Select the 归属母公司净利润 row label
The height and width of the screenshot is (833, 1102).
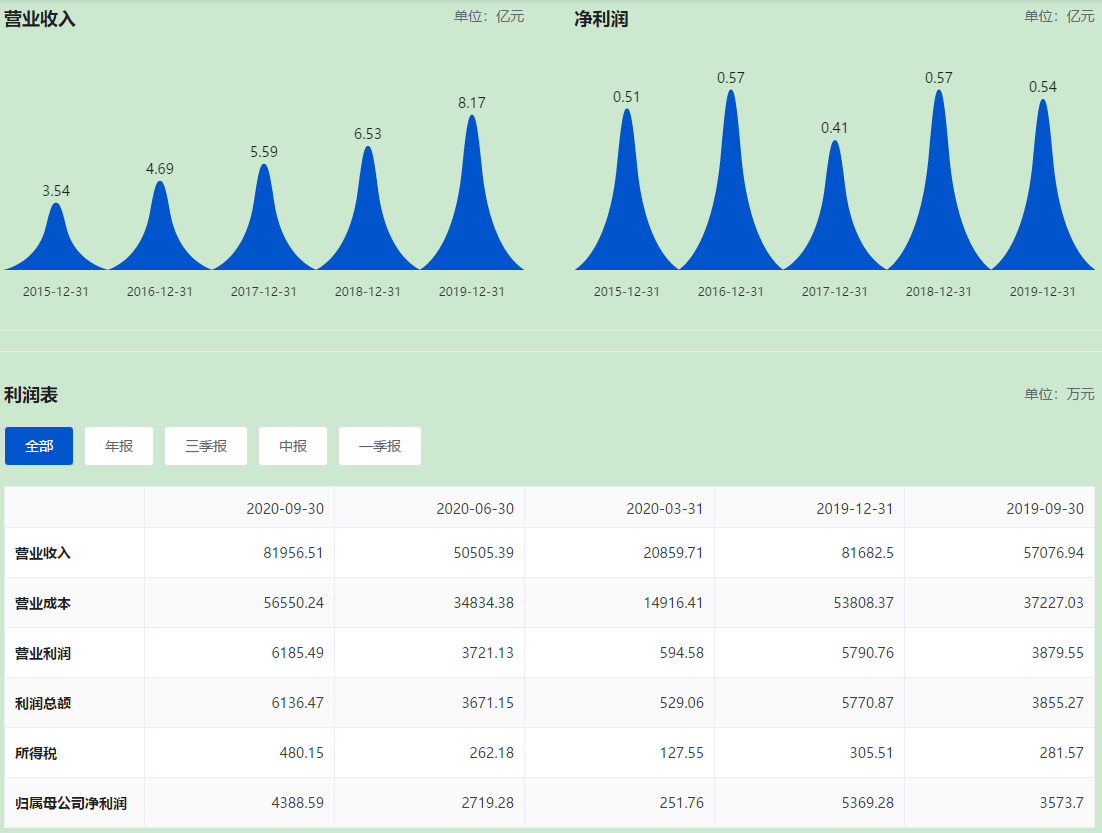click(x=71, y=803)
